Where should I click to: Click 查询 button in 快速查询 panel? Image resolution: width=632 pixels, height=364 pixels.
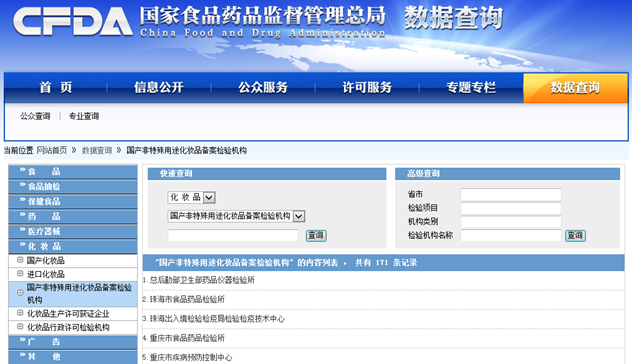click(316, 235)
